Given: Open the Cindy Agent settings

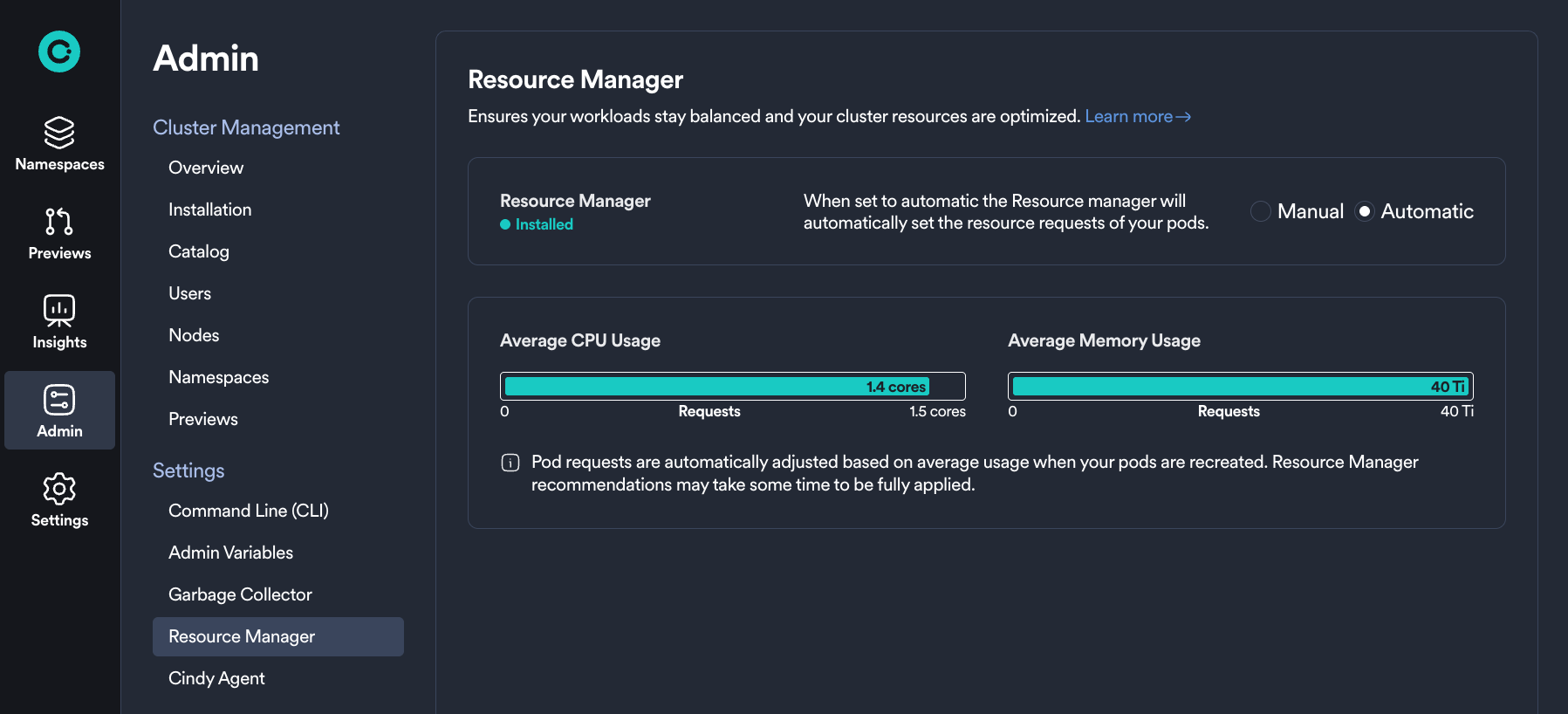Looking at the screenshot, I should point(216,678).
